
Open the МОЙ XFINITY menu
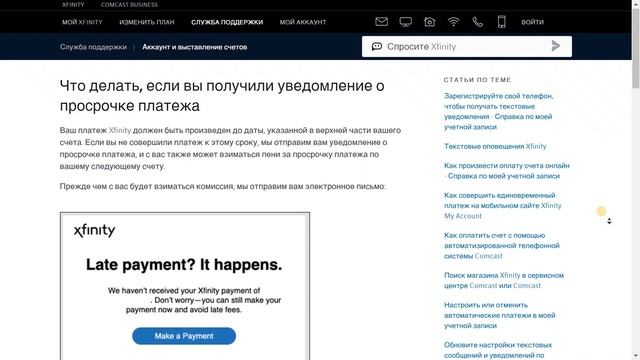[82, 22]
